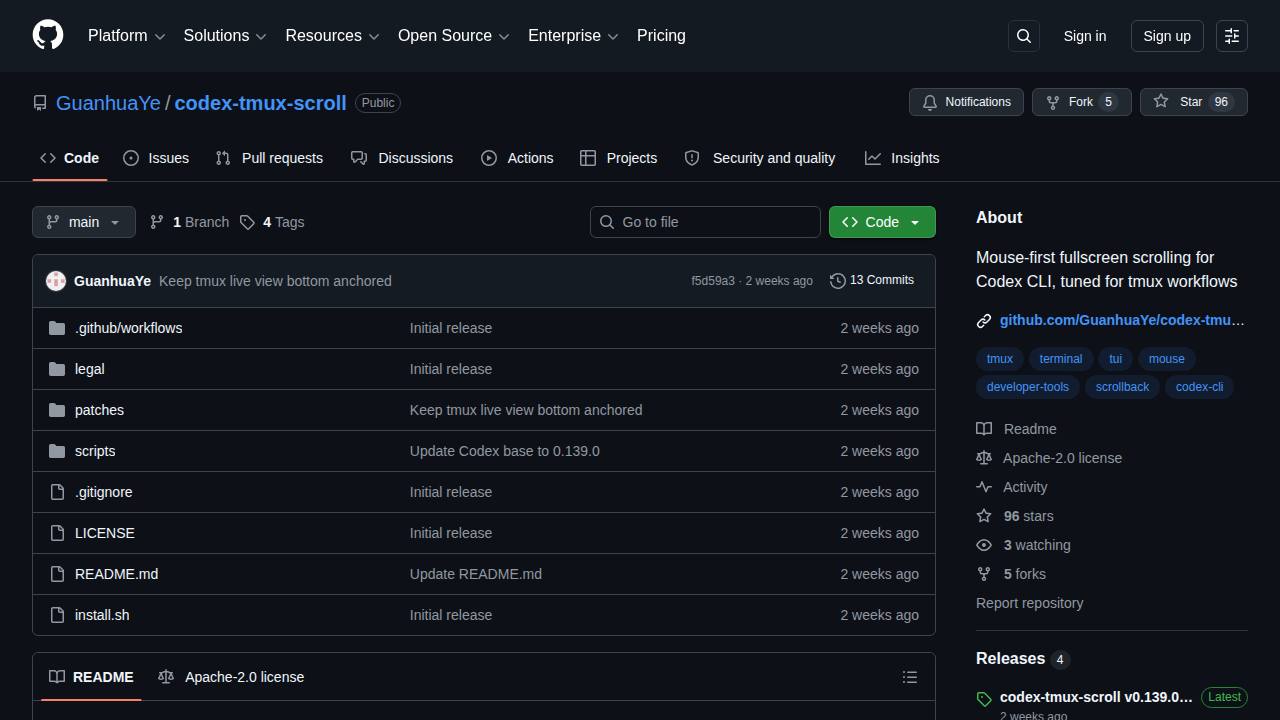Click the README.md file icon
This screenshot has height=720, width=1280.
[x=57, y=574]
